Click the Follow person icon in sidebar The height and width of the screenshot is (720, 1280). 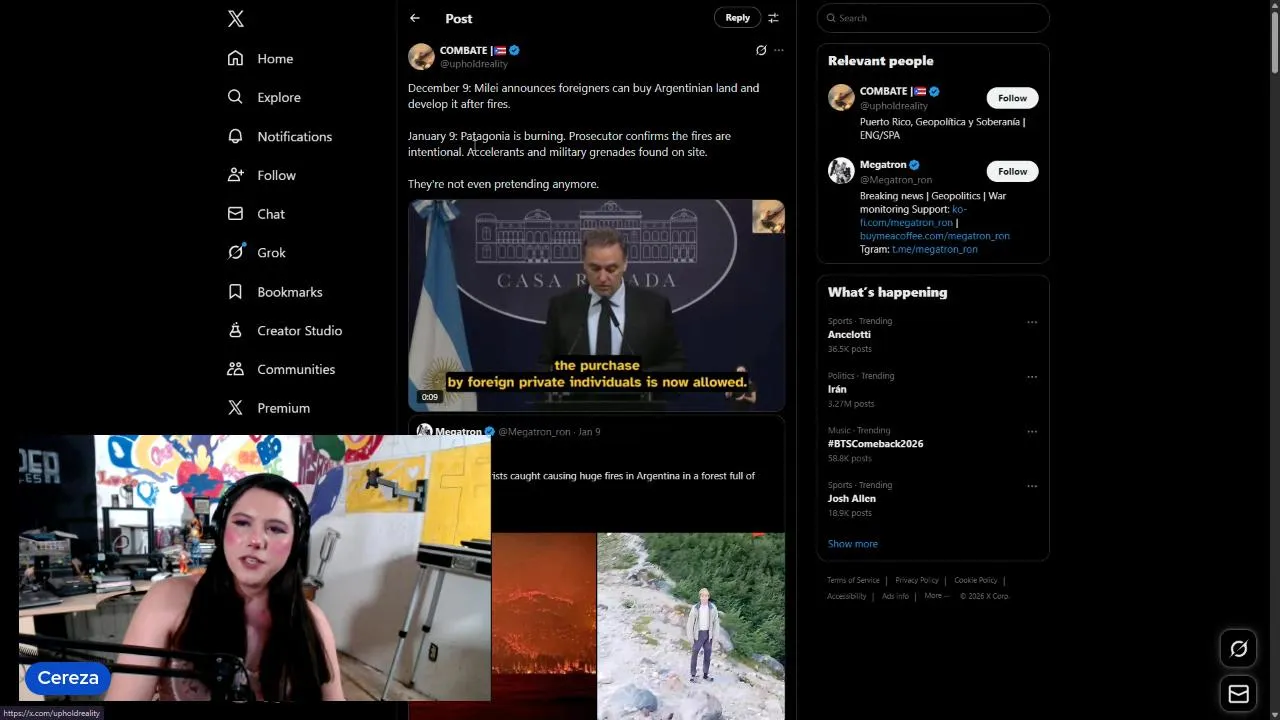click(235, 175)
